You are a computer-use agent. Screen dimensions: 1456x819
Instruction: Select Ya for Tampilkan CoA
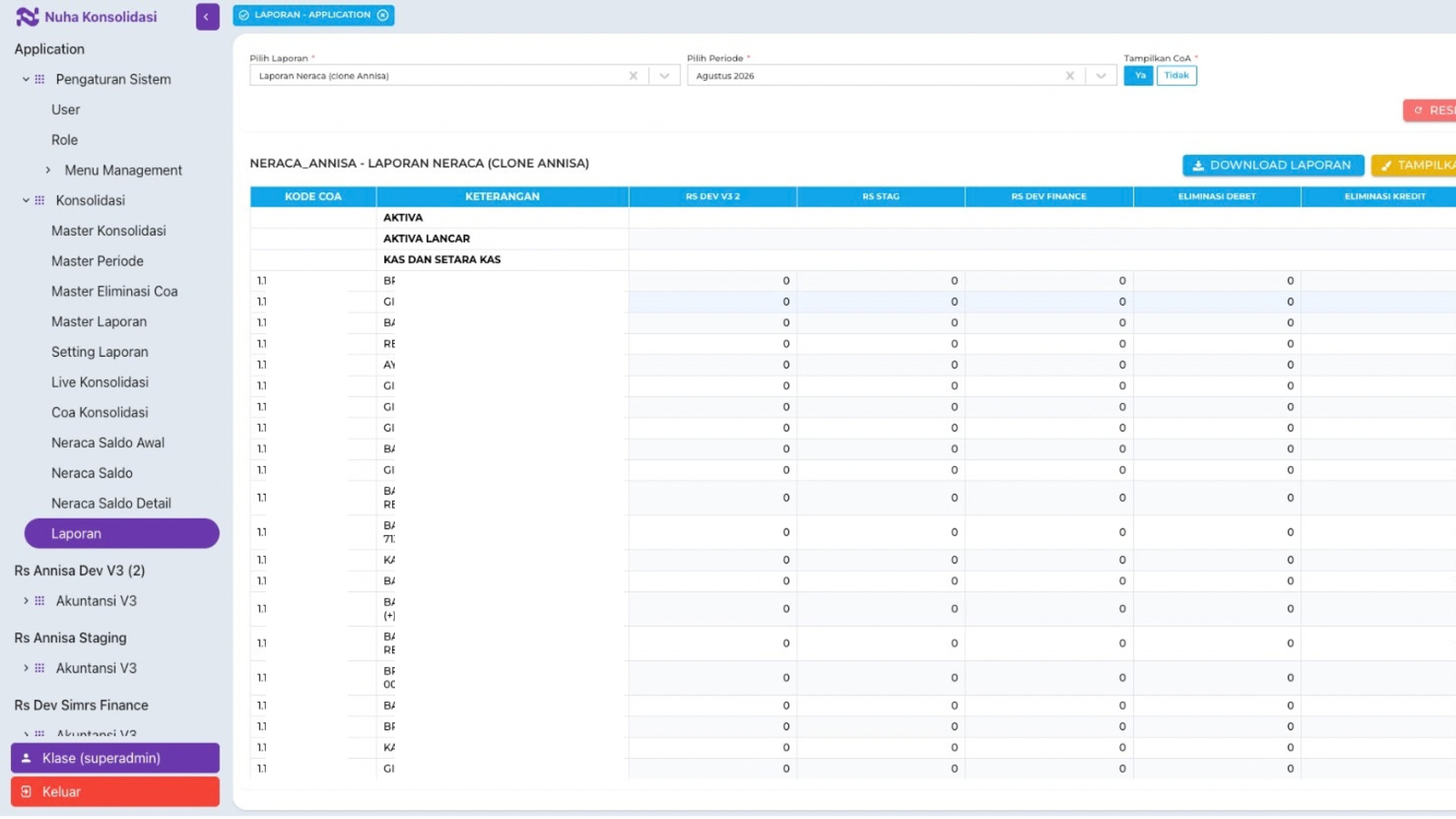click(x=1138, y=76)
